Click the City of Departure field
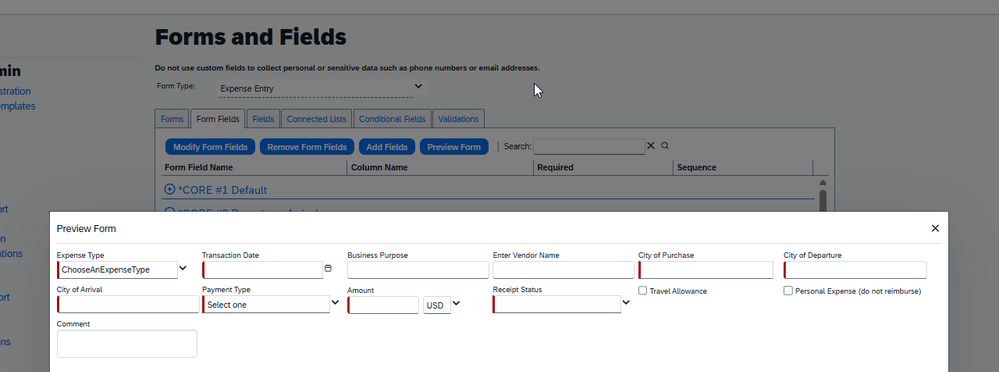The height and width of the screenshot is (372, 999). (x=855, y=270)
